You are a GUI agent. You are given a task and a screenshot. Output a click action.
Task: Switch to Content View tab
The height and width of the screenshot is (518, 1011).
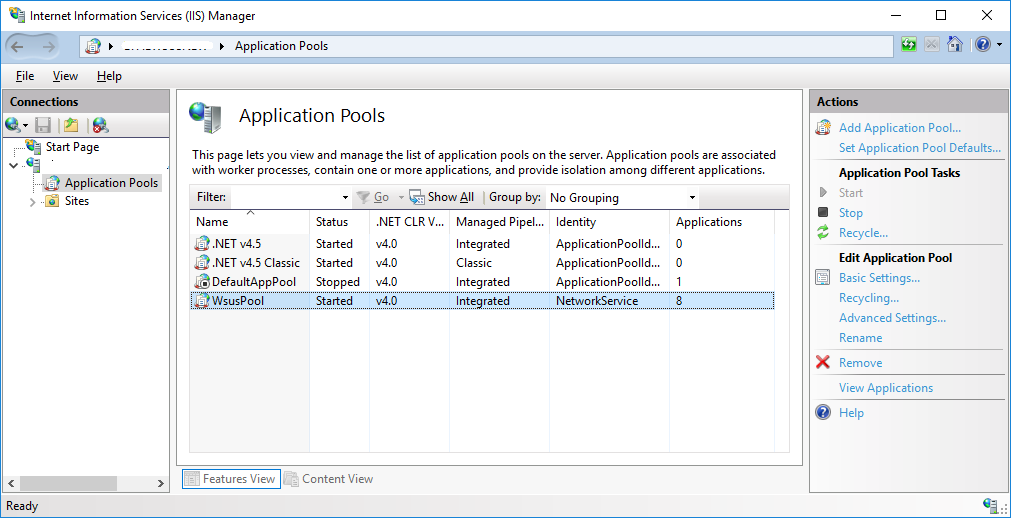(329, 479)
